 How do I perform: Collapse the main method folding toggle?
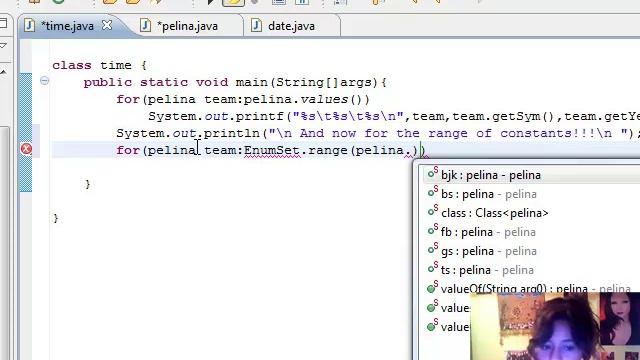[44, 80]
